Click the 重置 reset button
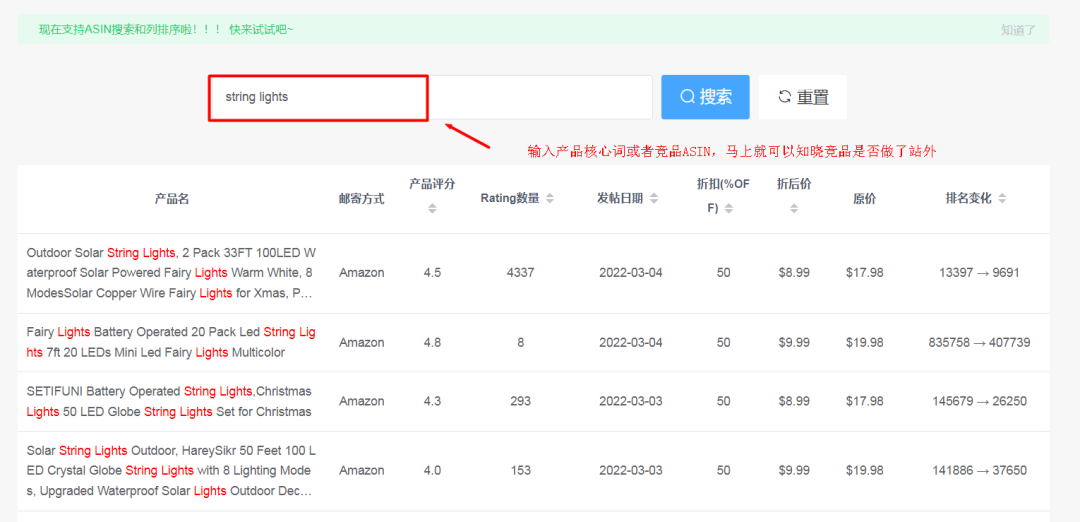Screen dimensions: 1080x522 (802, 97)
